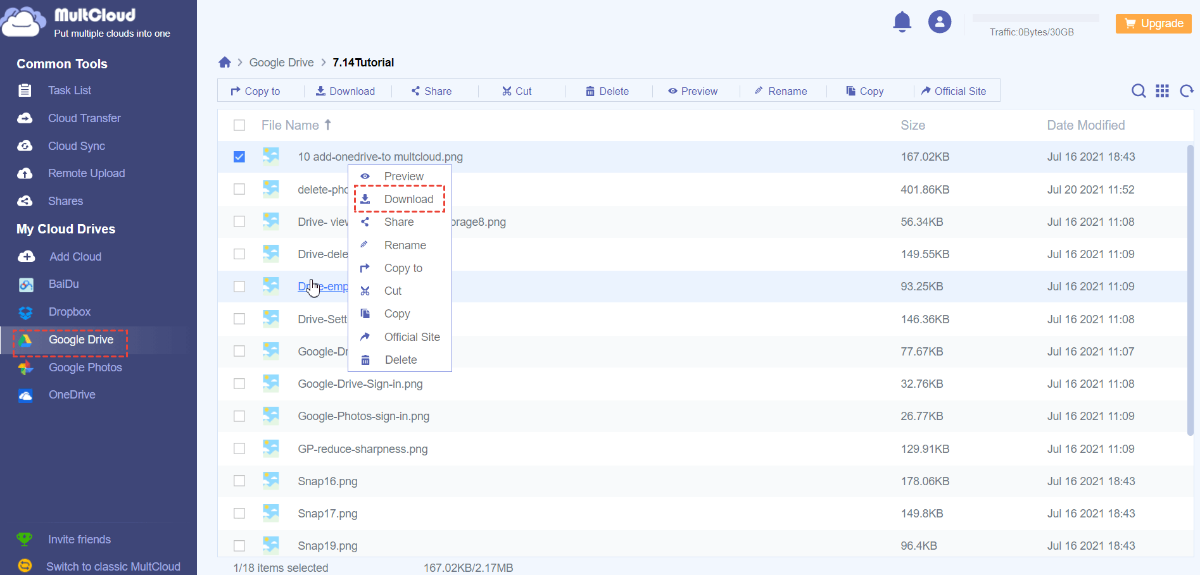Sort by File Name column arrow
Viewport: 1200px width, 575px height.
click(x=327, y=125)
